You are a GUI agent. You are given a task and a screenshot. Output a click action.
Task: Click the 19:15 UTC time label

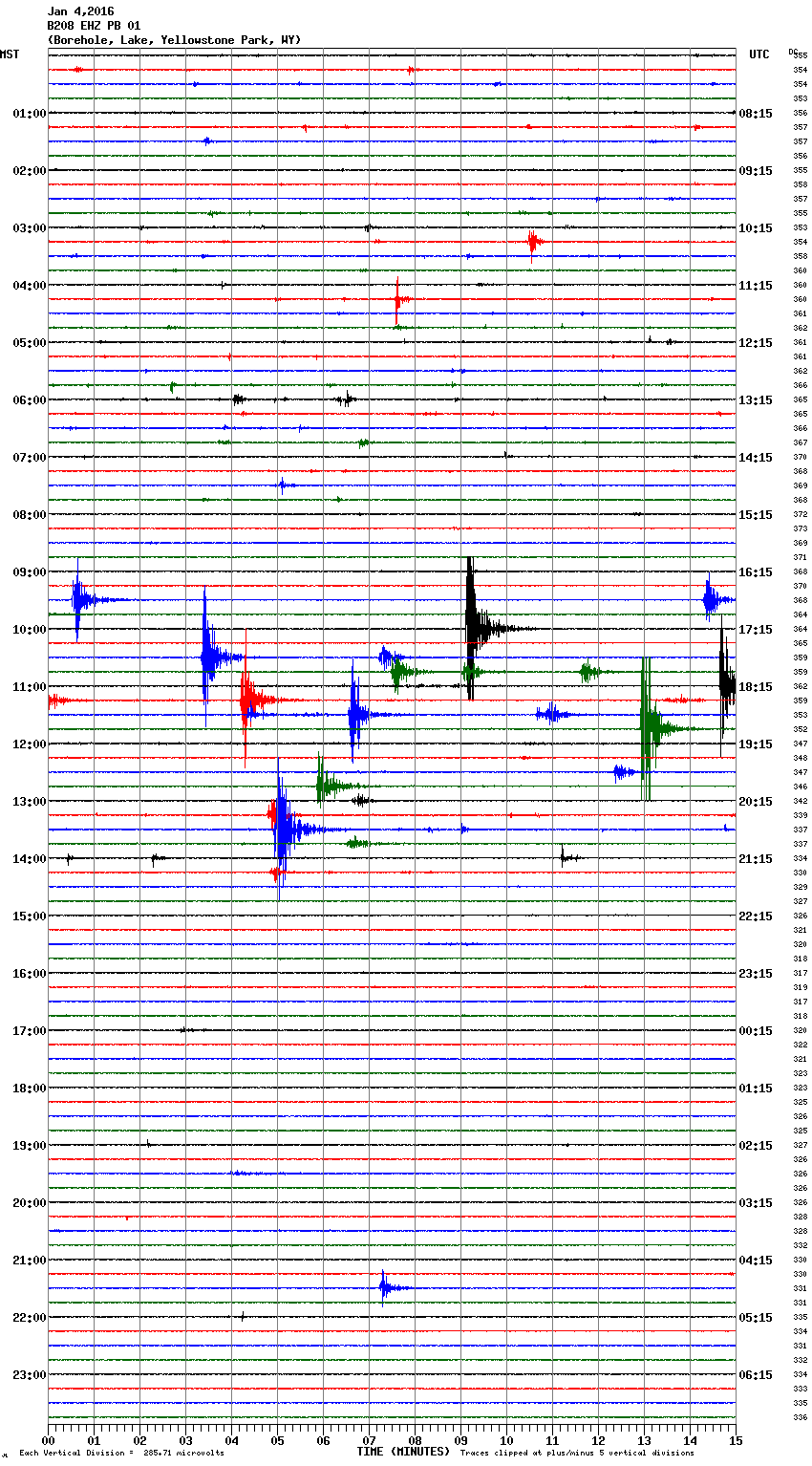(756, 744)
